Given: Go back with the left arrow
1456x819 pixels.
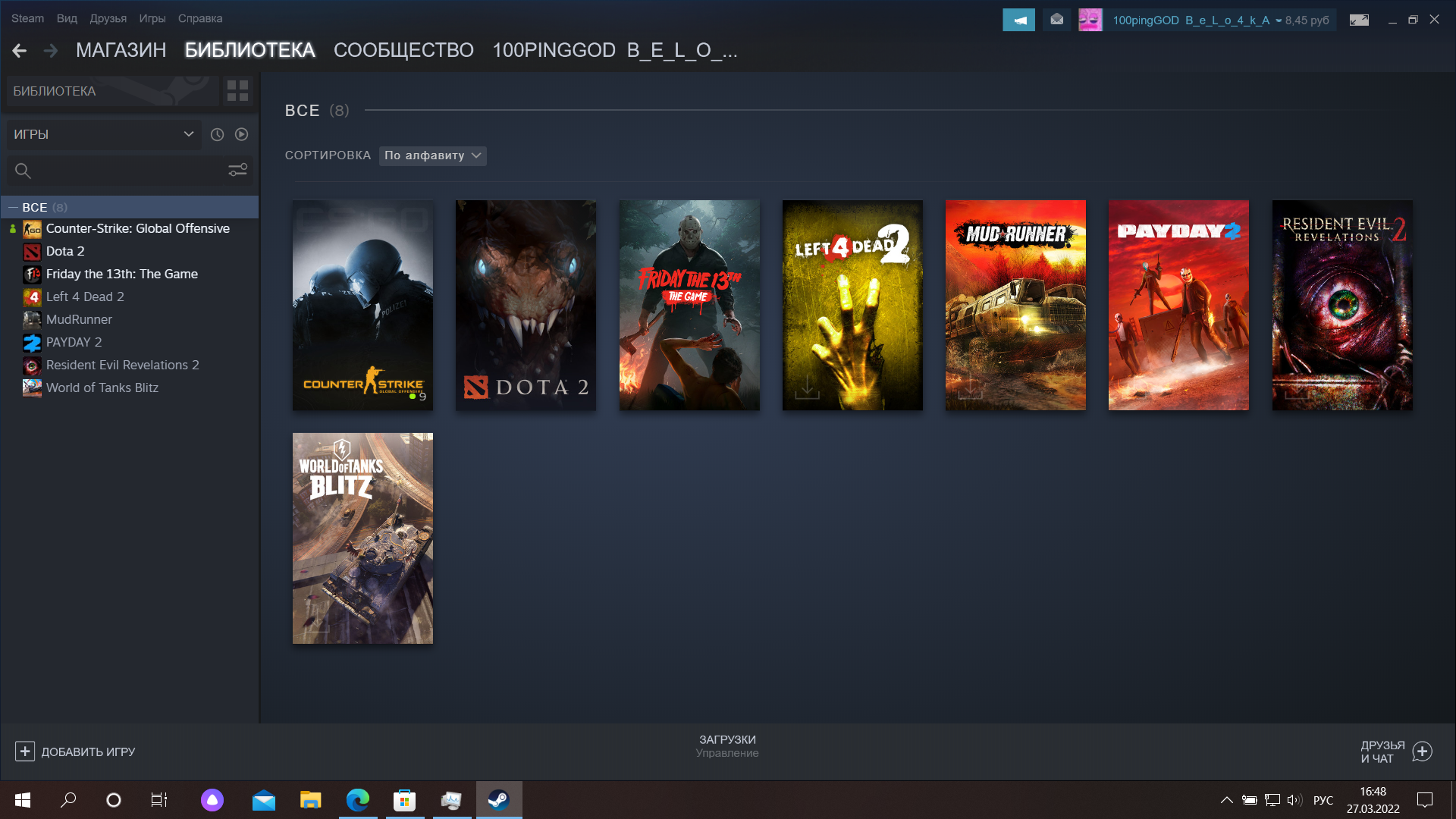Looking at the screenshot, I should click(20, 51).
